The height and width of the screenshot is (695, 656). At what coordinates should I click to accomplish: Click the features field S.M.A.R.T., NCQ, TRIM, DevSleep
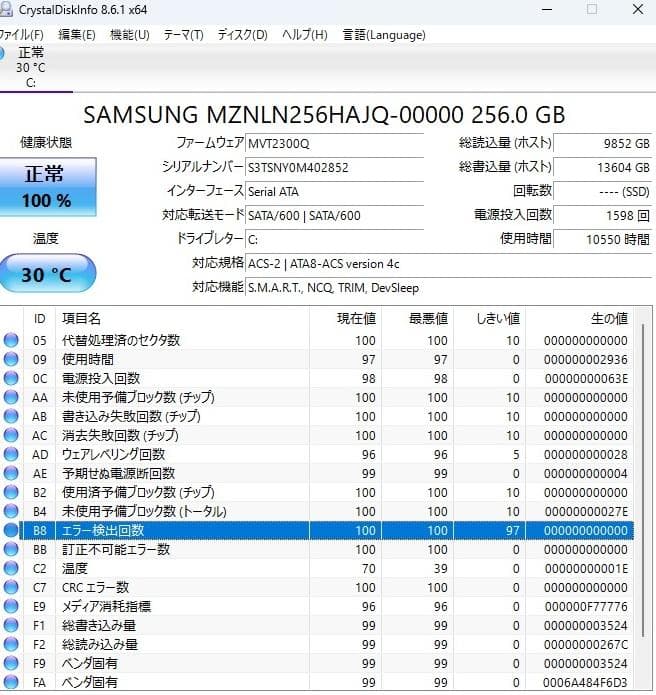448,288
